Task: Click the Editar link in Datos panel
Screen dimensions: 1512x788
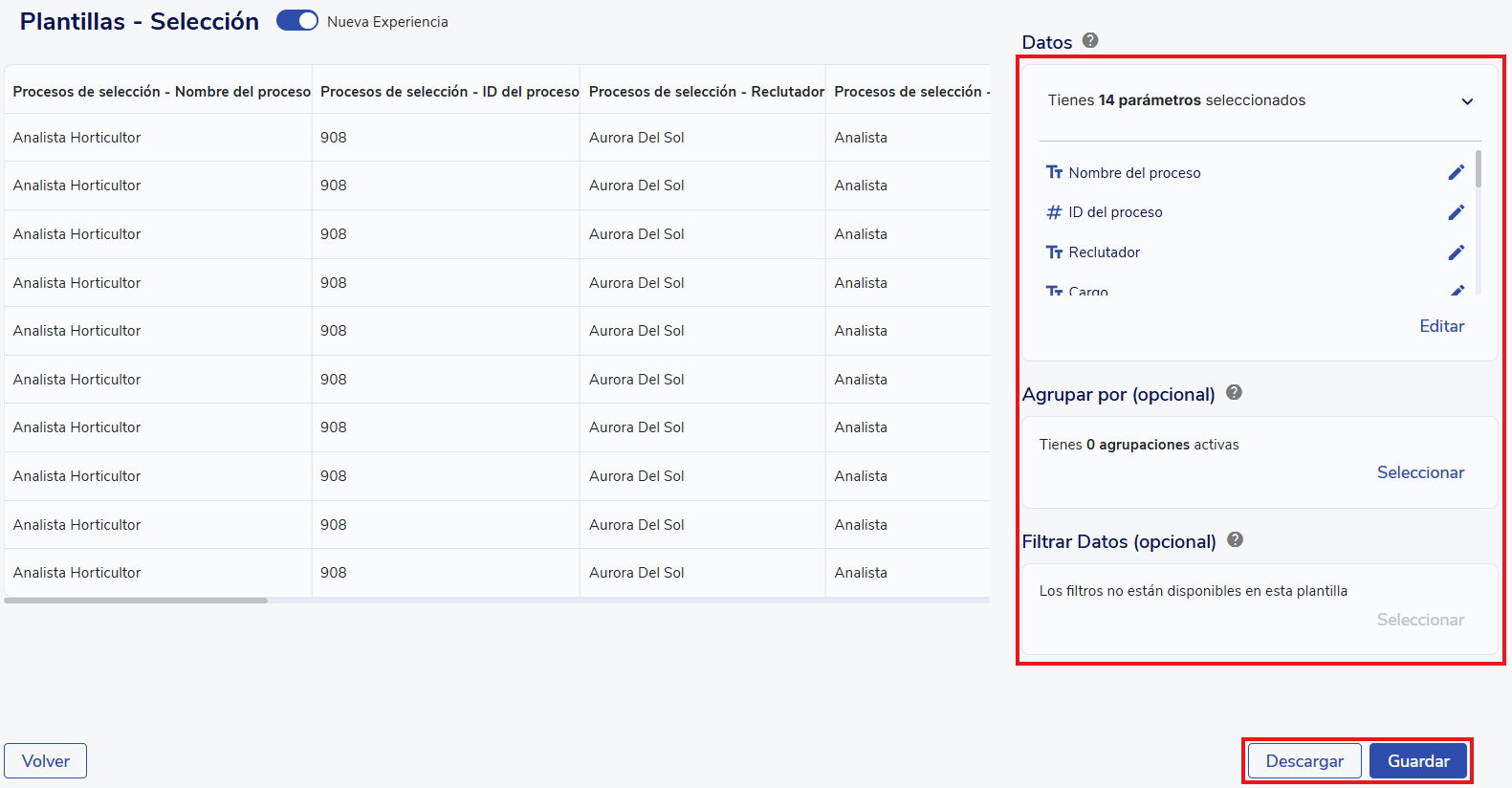Action: click(1441, 326)
